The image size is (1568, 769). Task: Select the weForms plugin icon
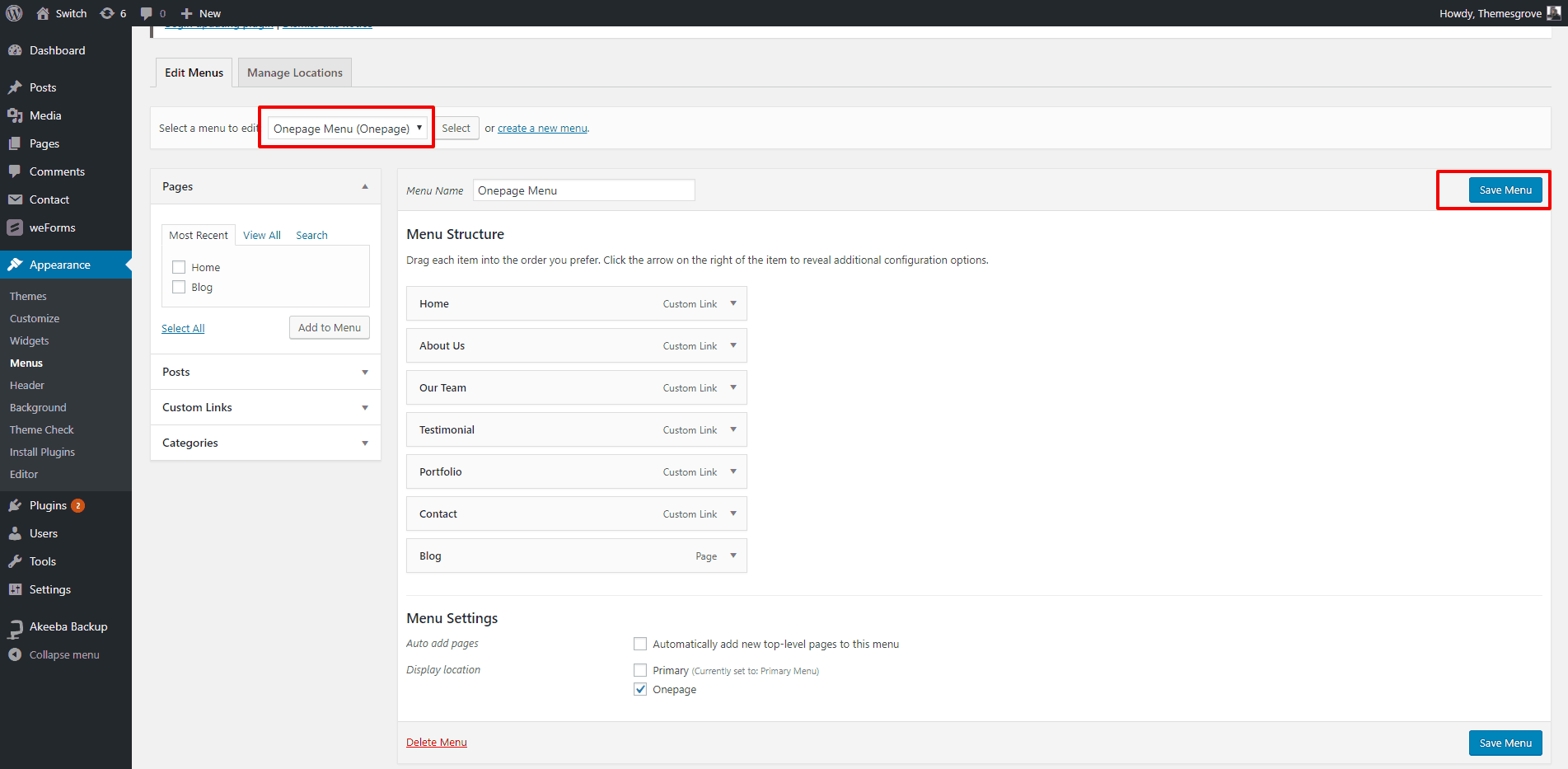[x=16, y=227]
